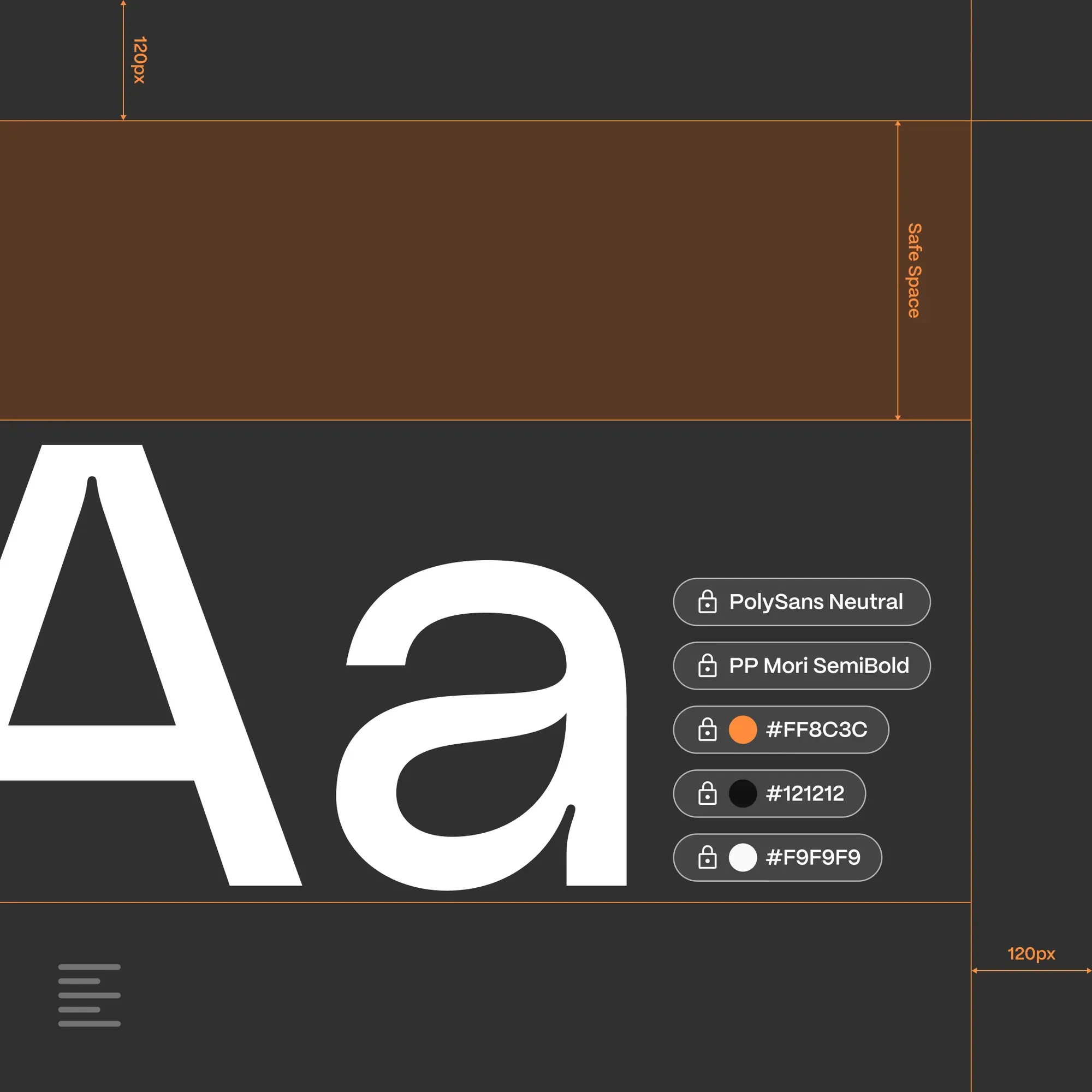This screenshot has height=1092, width=1092.
Task: Toggle the lock on the white color pill
Action: click(x=708, y=857)
